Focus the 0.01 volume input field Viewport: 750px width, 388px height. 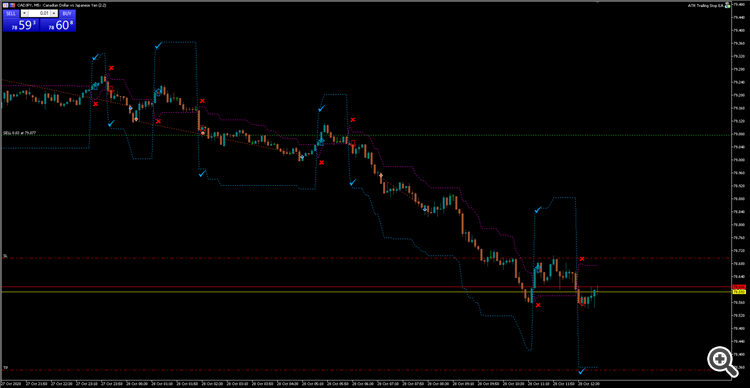pyautogui.click(x=40, y=13)
